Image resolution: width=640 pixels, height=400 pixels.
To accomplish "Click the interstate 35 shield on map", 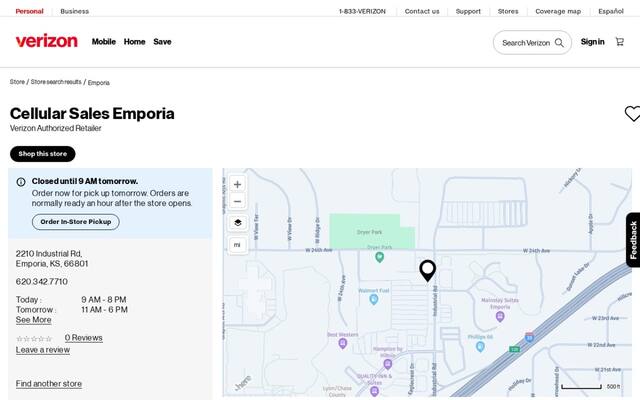I will tap(529, 337).
